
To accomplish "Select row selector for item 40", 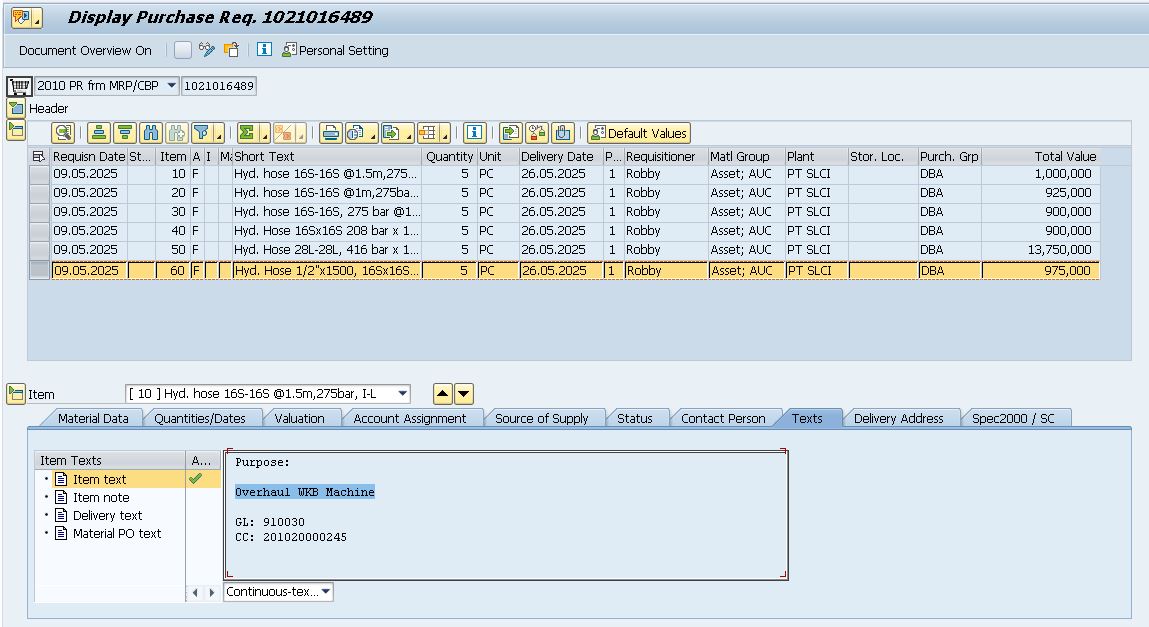I will pyautogui.click(x=39, y=231).
